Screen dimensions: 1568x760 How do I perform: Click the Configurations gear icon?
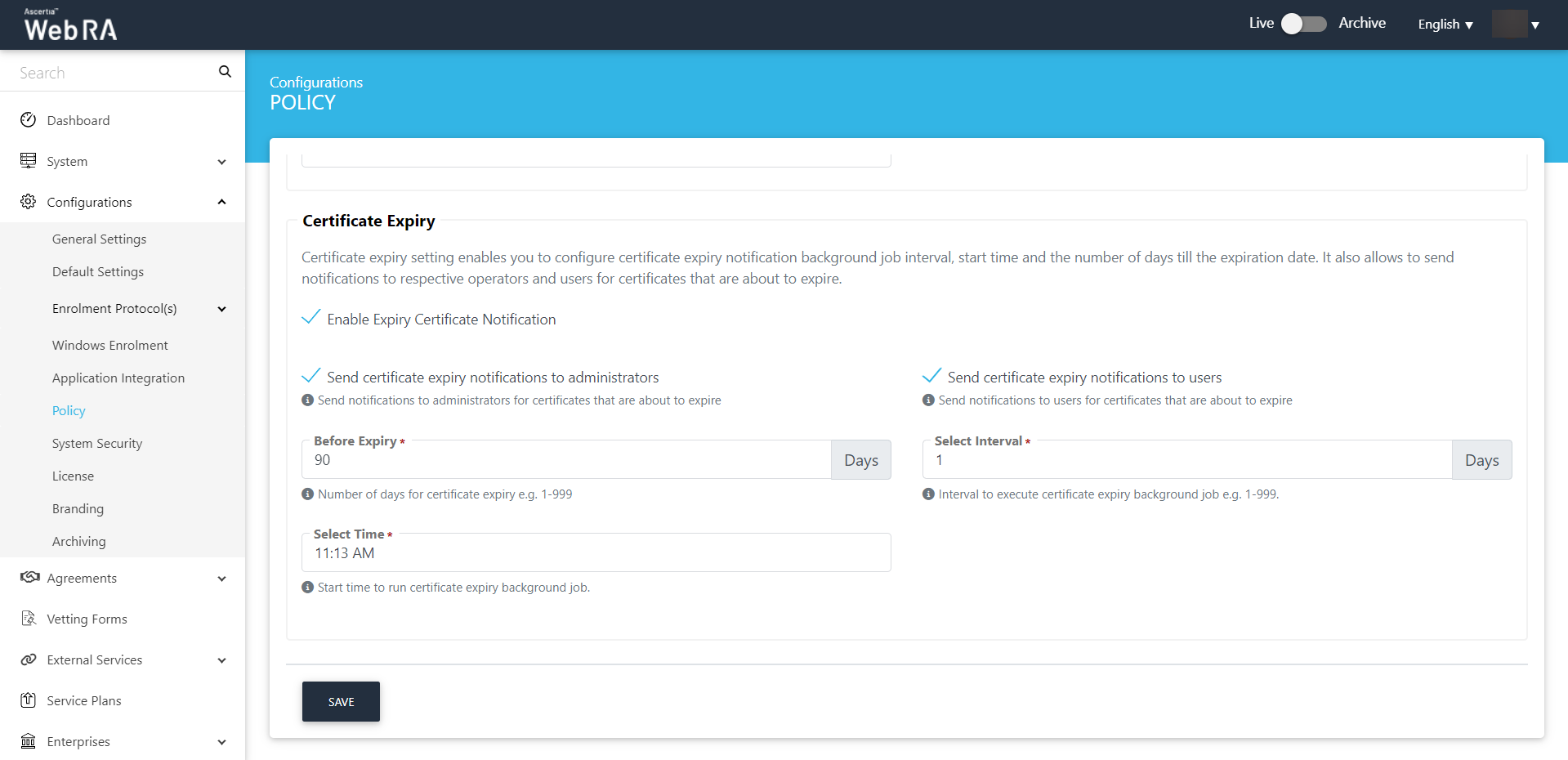coord(29,202)
